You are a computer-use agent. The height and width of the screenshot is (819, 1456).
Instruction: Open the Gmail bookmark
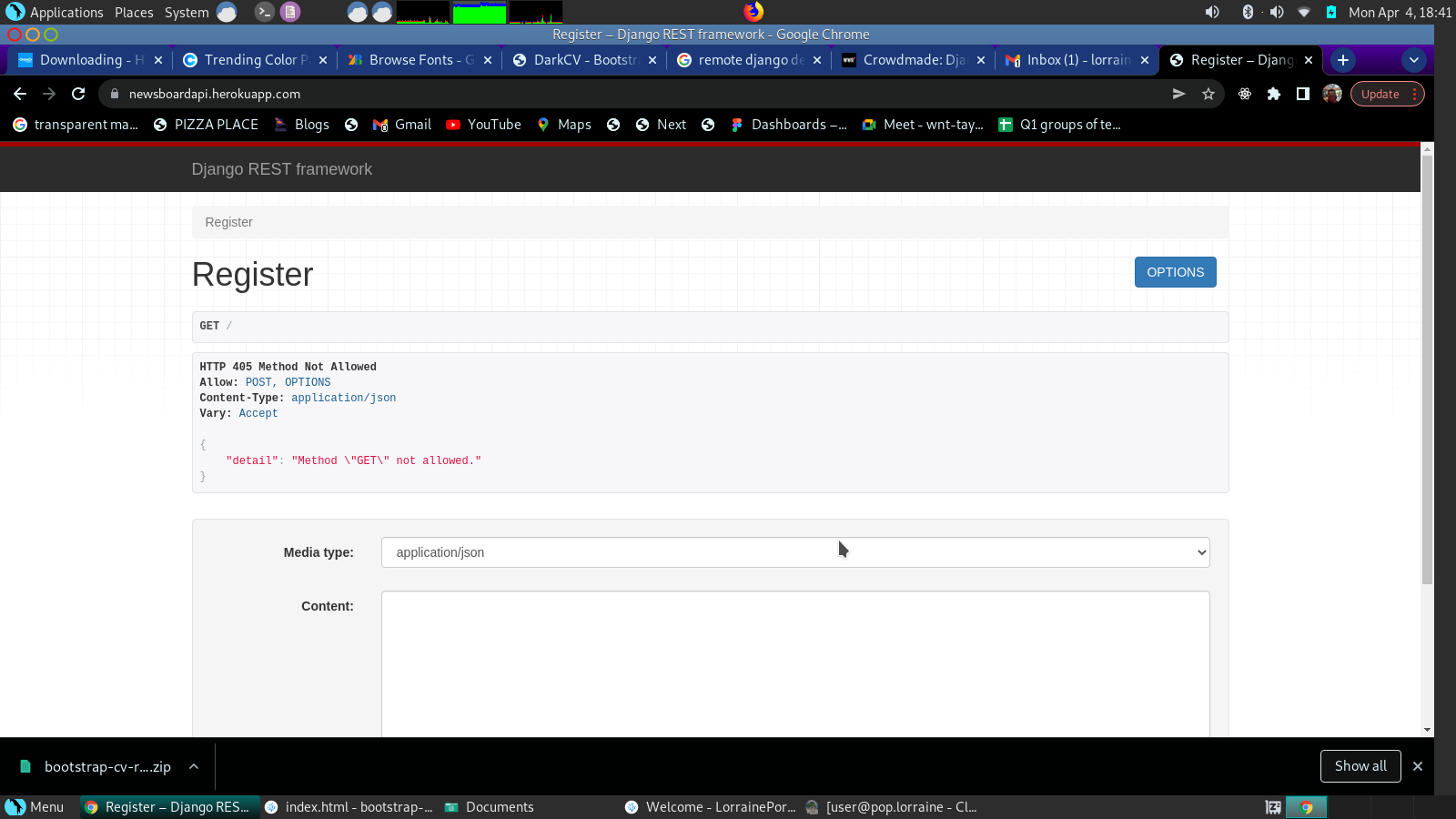click(402, 125)
